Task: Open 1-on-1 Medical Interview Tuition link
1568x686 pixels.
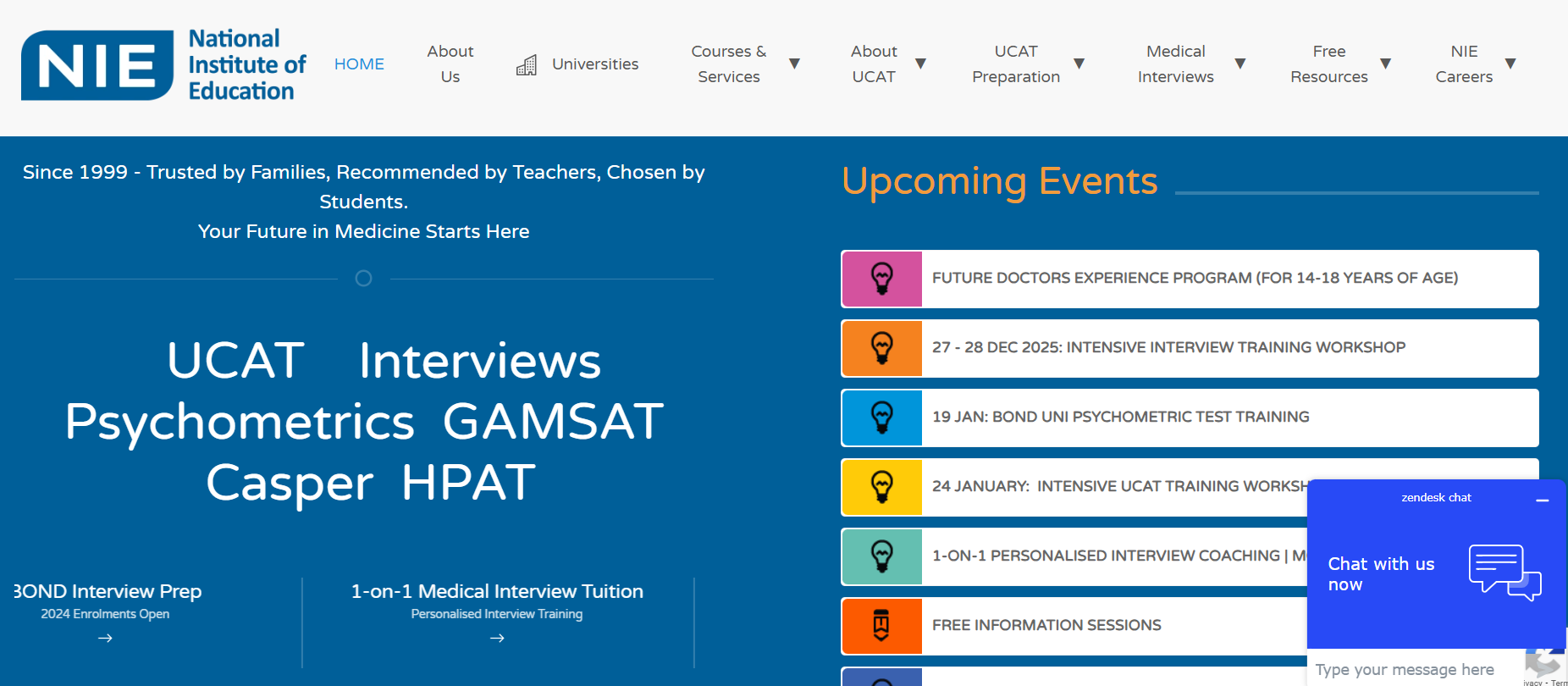Action: pyautogui.click(x=497, y=591)
